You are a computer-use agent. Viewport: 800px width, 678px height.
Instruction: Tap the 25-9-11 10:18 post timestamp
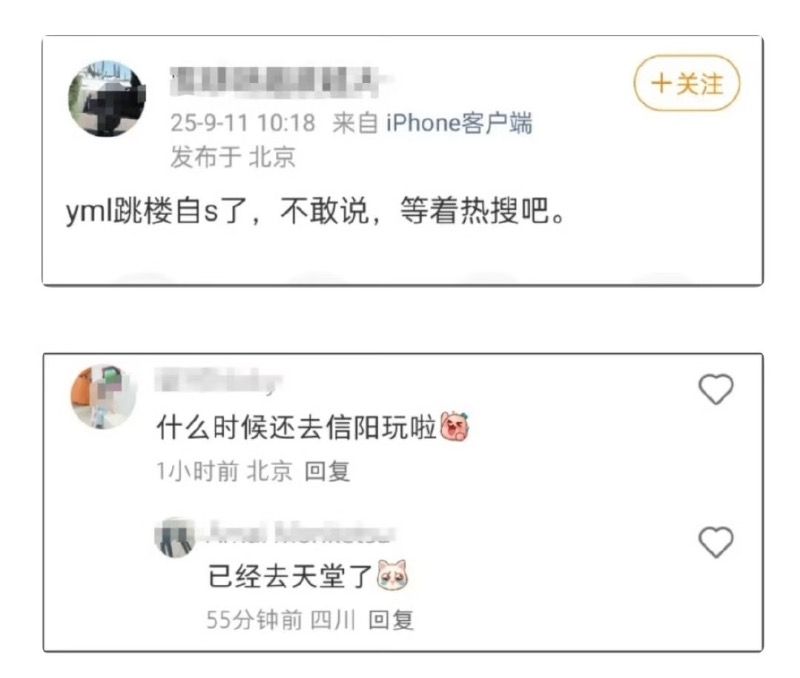coord(243,123)
